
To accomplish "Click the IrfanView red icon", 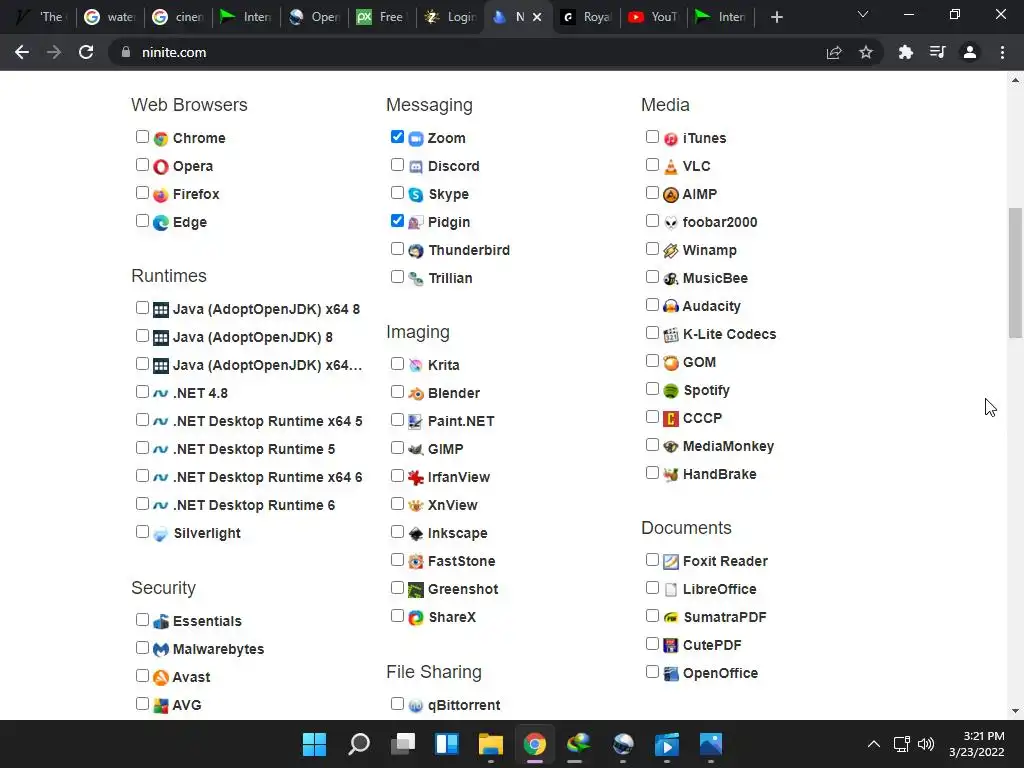I will [416, 477].
